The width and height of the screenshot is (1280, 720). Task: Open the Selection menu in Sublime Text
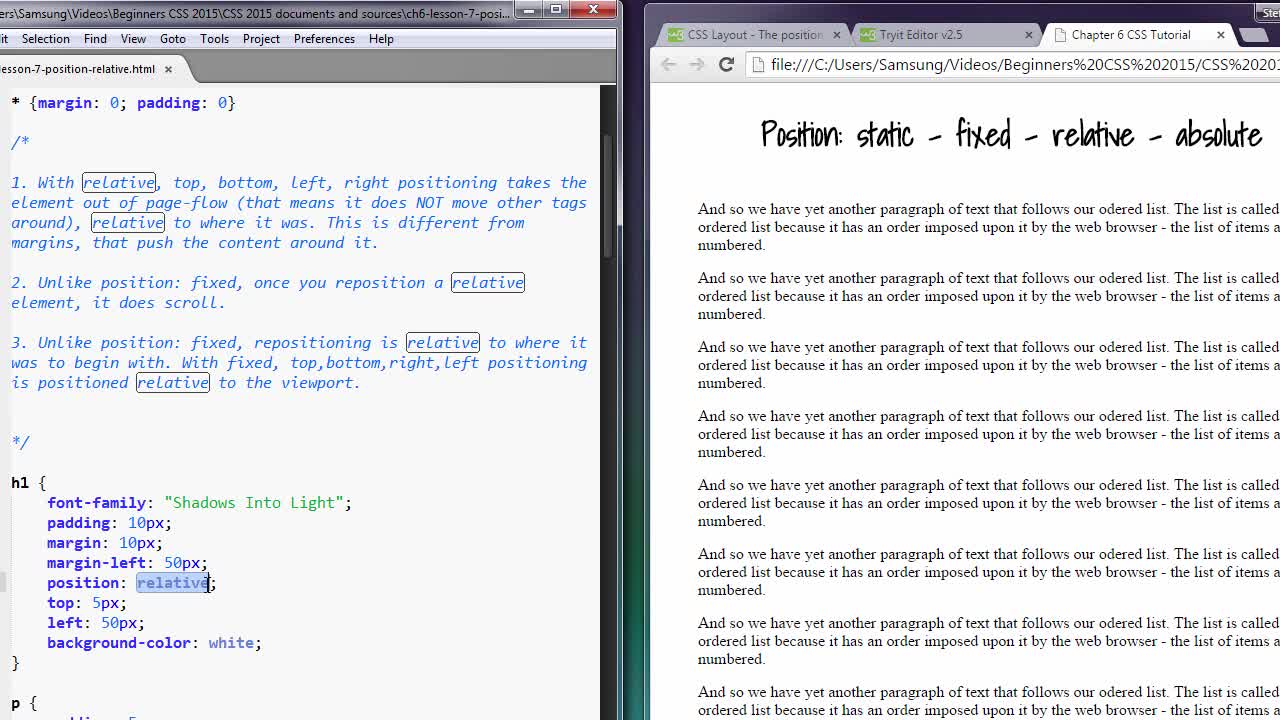tap(46, 39)
